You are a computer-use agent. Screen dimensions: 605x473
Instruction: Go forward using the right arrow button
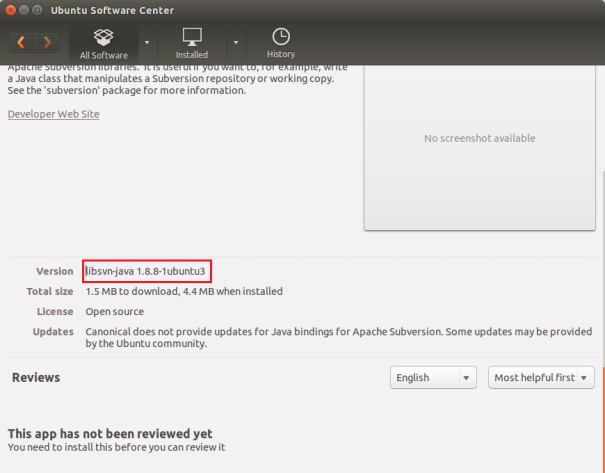tap(47, 42)
